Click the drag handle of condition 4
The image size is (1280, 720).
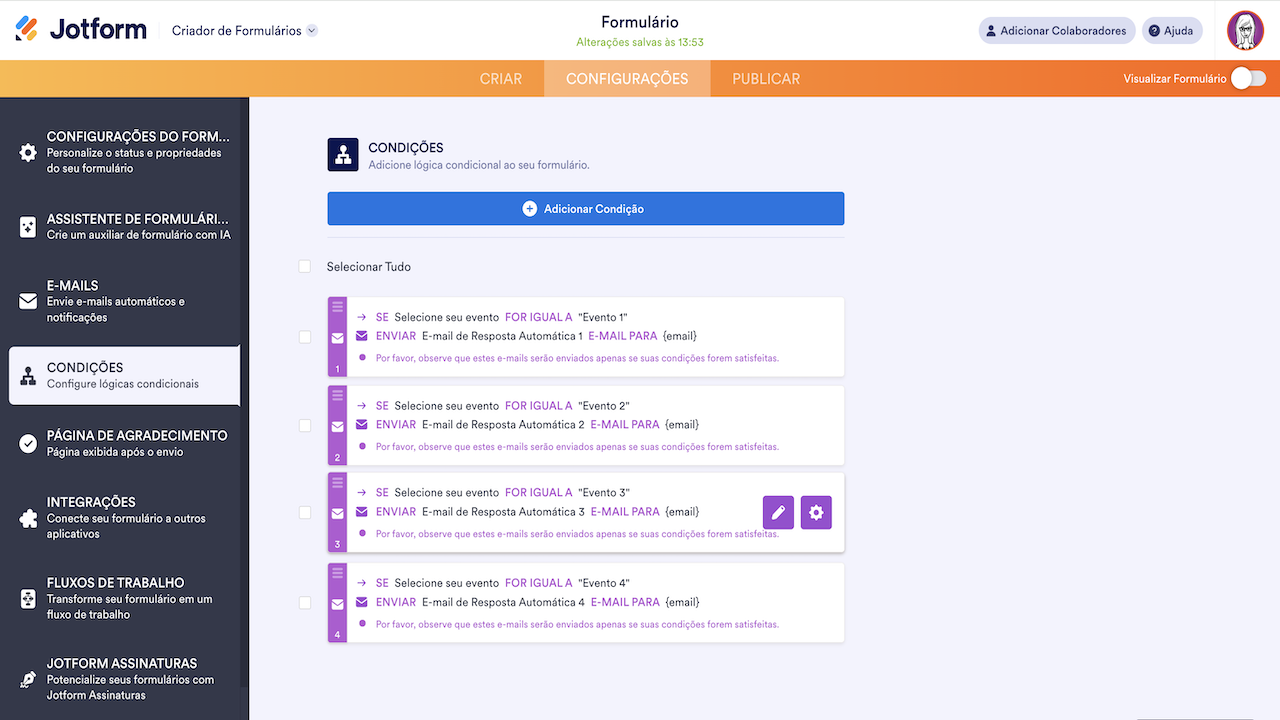click(337, 572)
